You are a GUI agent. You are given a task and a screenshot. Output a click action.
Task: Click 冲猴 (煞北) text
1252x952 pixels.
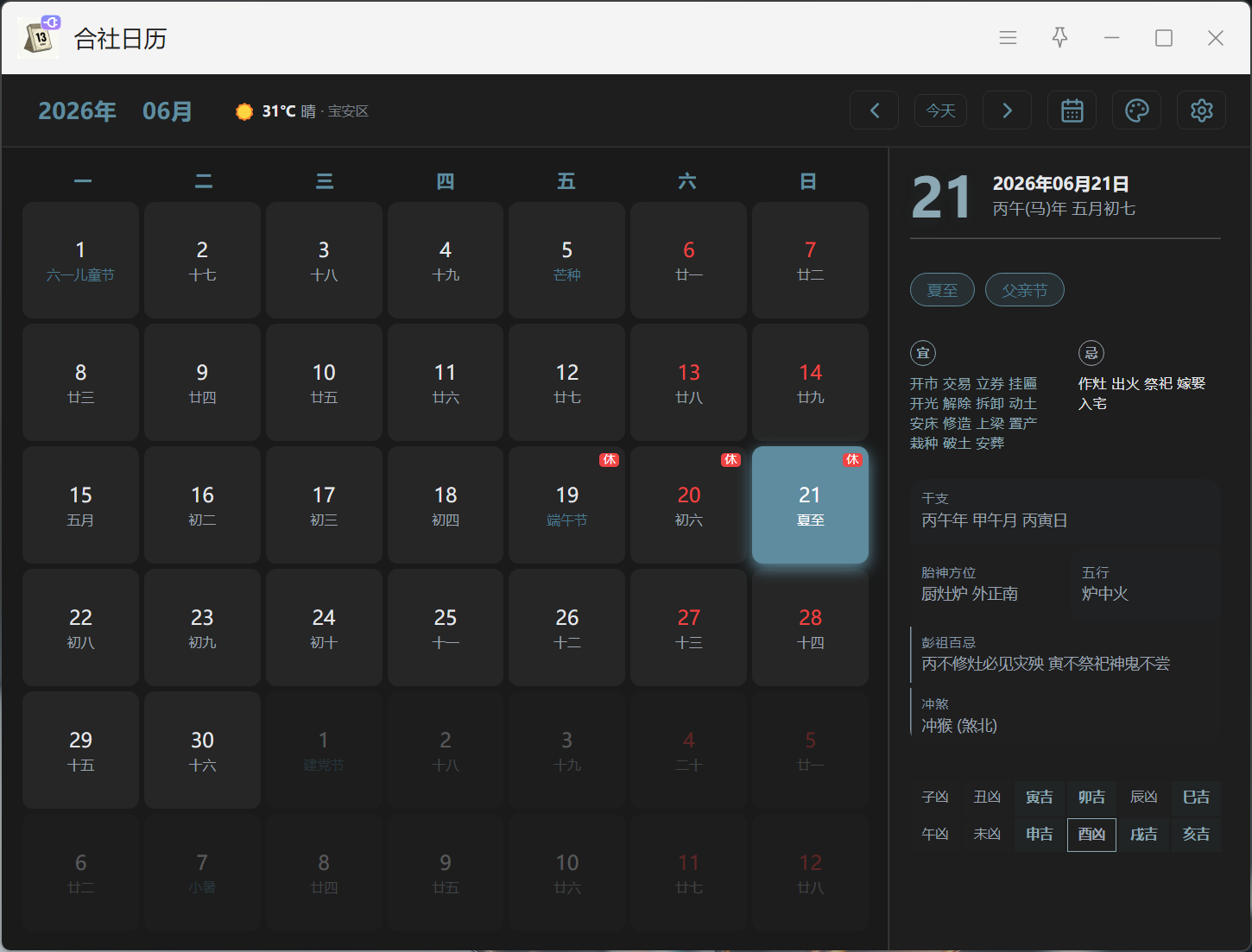959,726
